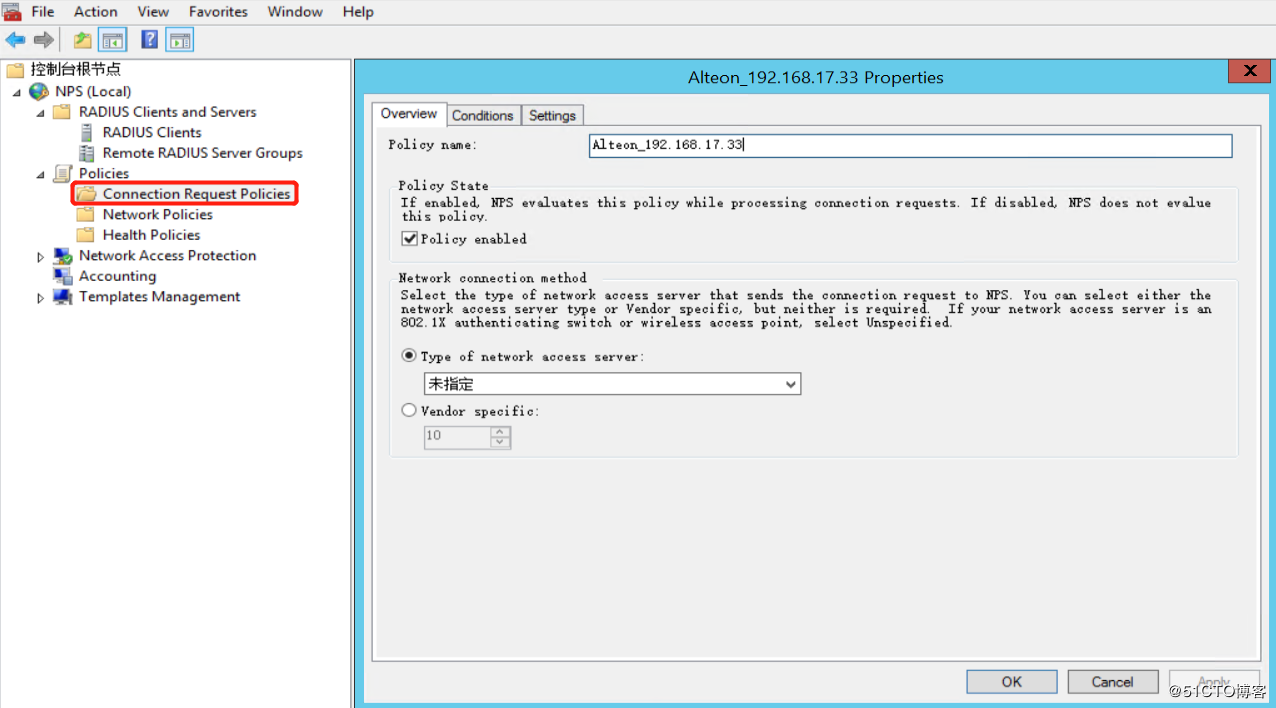Toggle the Policy enabled checkbox
This screenshot has width=1276, height=708.
(409, 239)
